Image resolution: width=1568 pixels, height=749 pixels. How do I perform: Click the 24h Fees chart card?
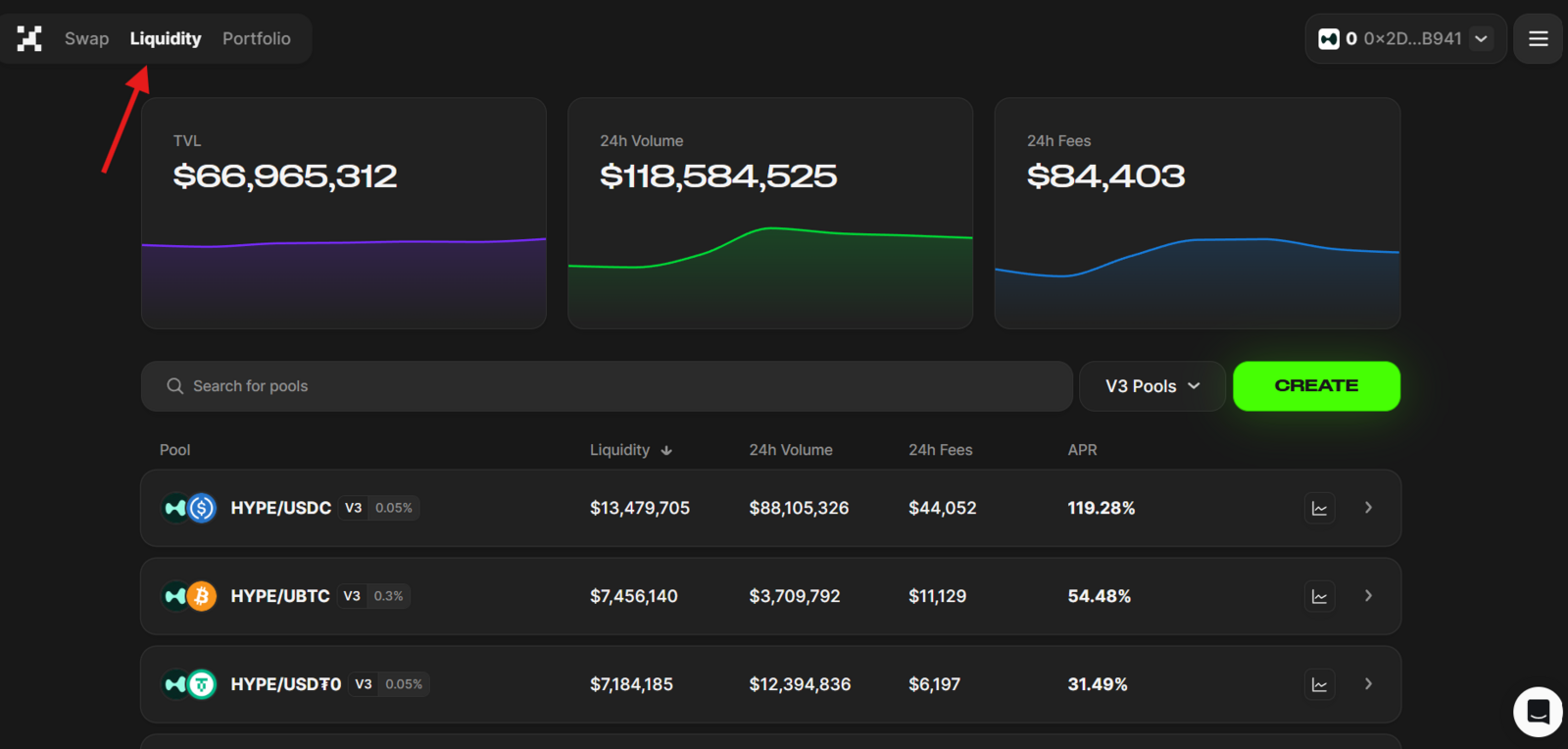(1198, 213)
